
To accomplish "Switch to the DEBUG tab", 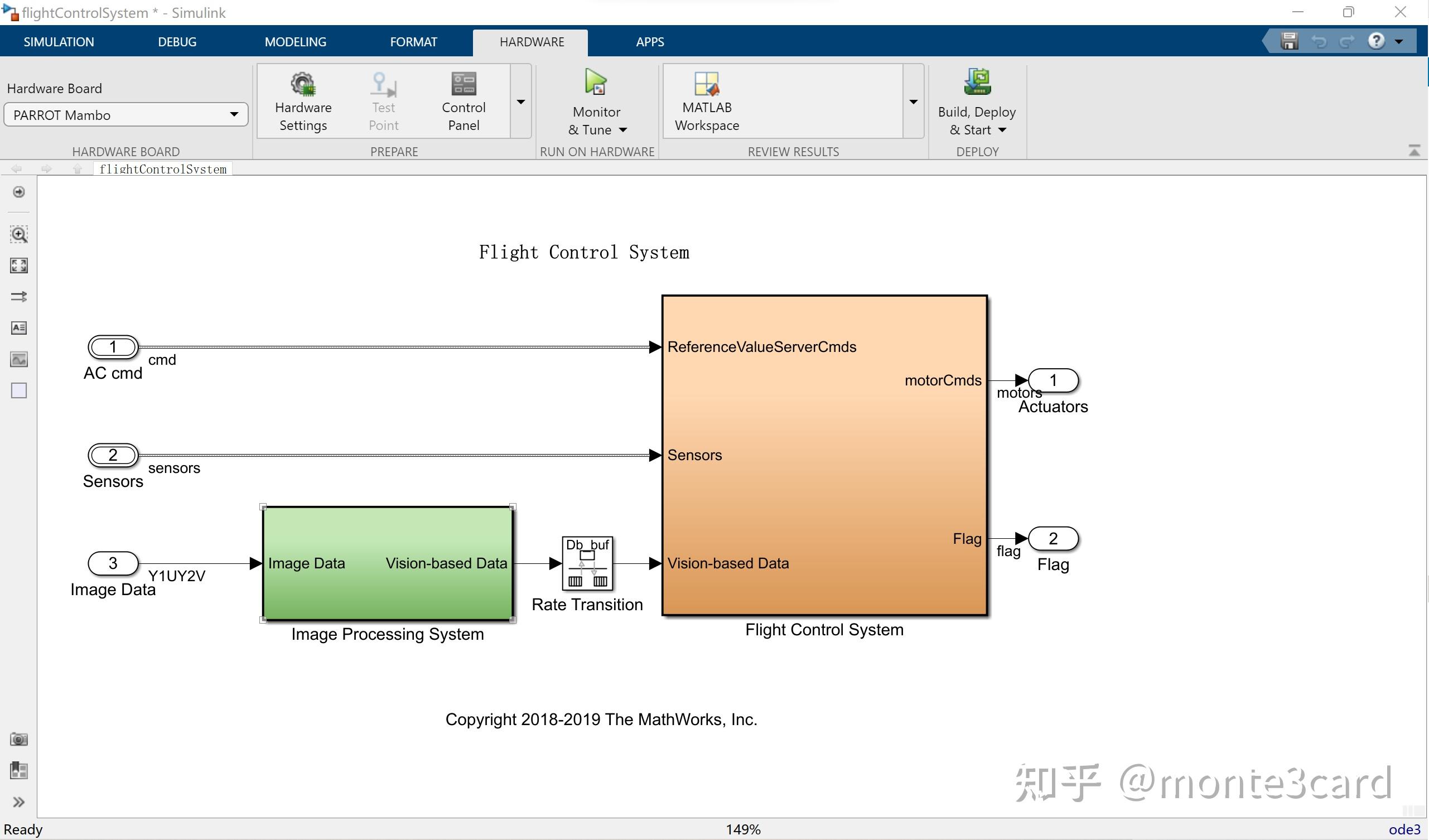I will 177,41.
